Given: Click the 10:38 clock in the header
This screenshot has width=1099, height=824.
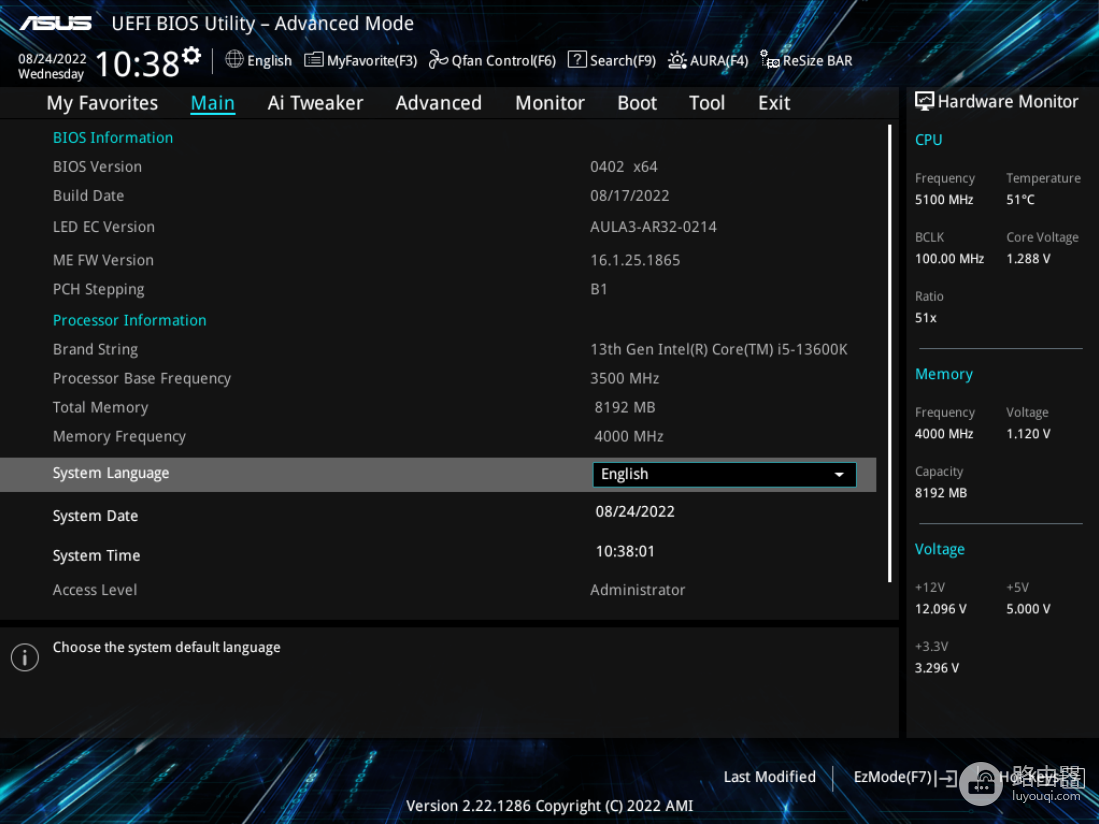Looking at the screenshot, I should coord(137,64).
